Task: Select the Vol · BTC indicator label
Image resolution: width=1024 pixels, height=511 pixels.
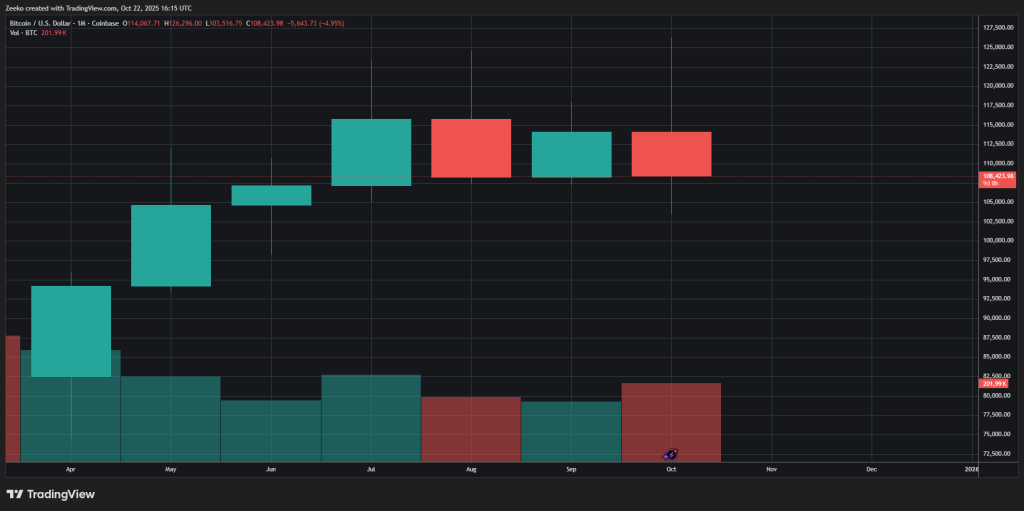Action: click(x=24, y=33)
